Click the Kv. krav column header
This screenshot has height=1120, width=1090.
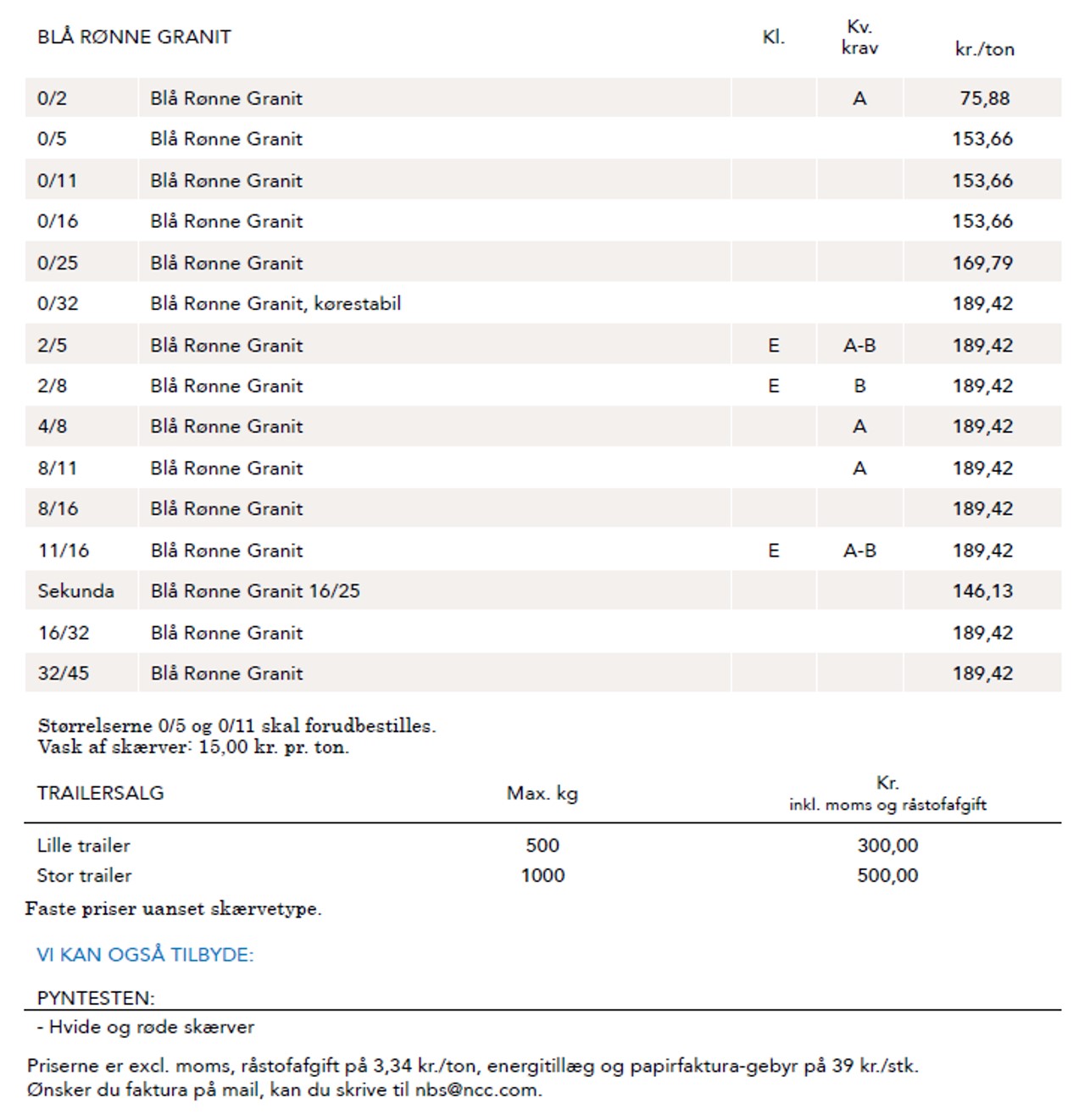pyautogui.click(x=859, y=38)
